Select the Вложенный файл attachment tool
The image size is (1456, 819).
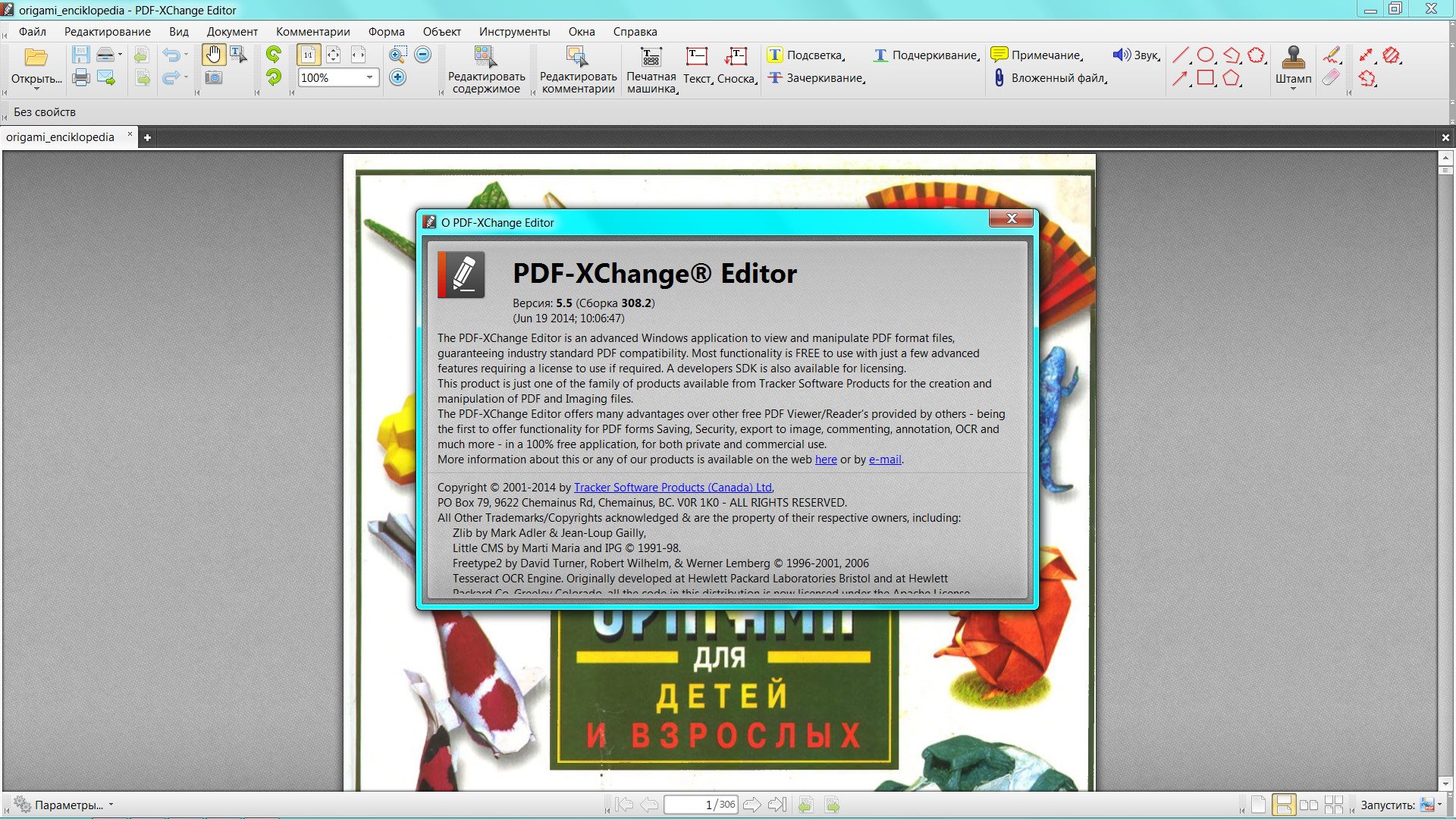pyautogui.click(x=1050, y=77)
